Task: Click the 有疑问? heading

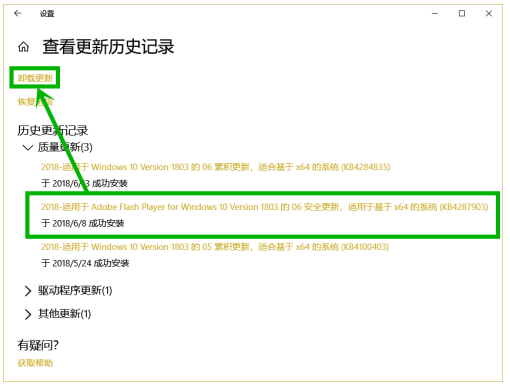Action: [38, 345]
